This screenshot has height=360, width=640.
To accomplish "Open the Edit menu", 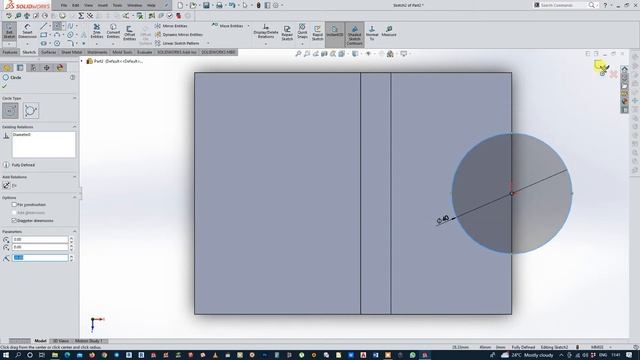I will (76, 5).
